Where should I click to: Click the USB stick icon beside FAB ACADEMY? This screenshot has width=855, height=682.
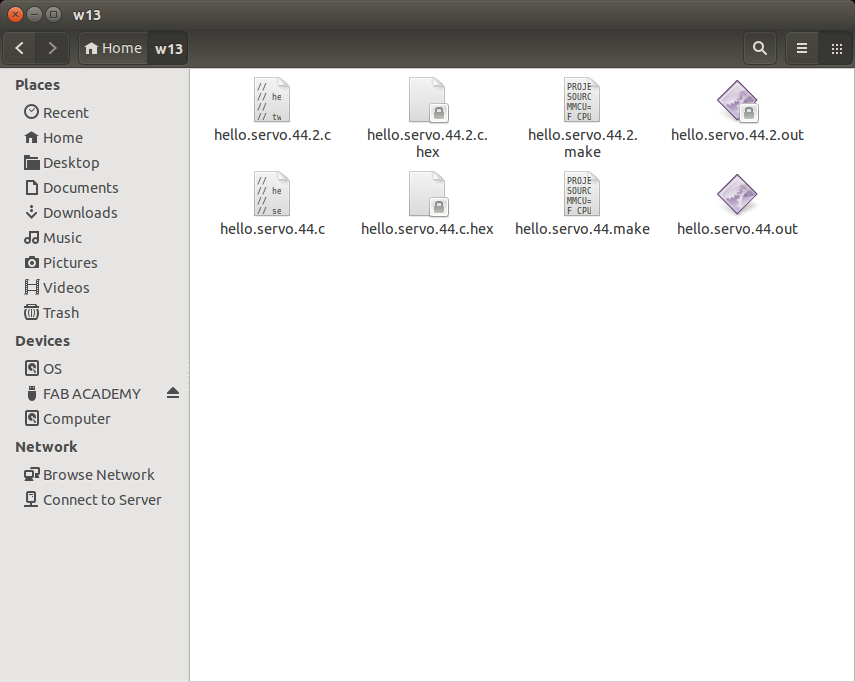pyautogui.click(x=32, y=394)
